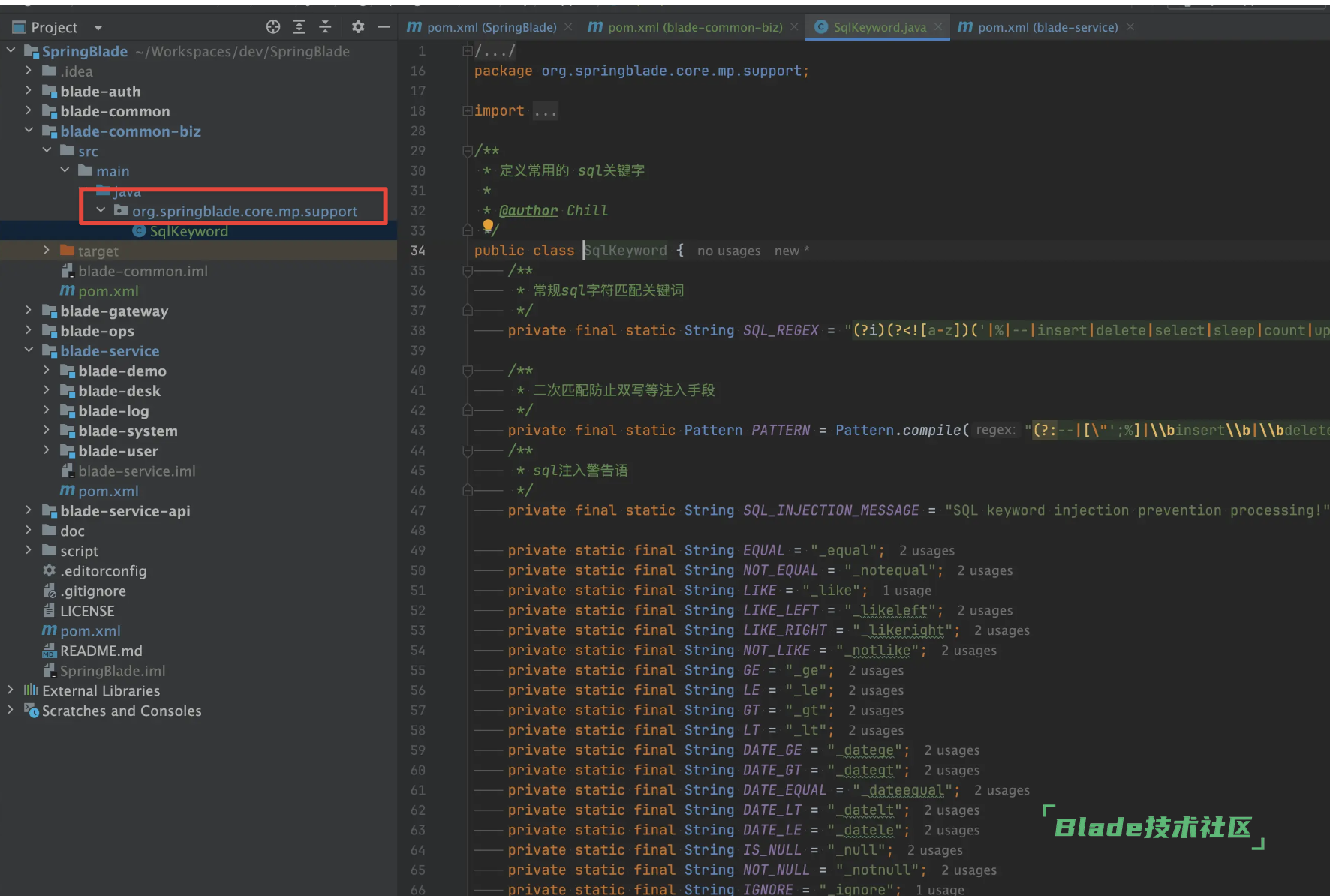Click line number 47 in gutter
This screenshot has width=1330, height=896.
[x=418, y=510]
